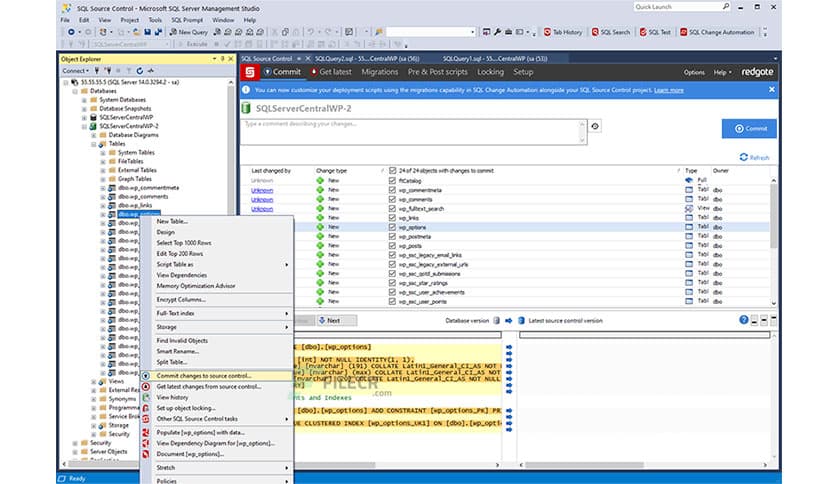Click the Database version icon
Screen dimensions: 836x484
coord(496,320)
